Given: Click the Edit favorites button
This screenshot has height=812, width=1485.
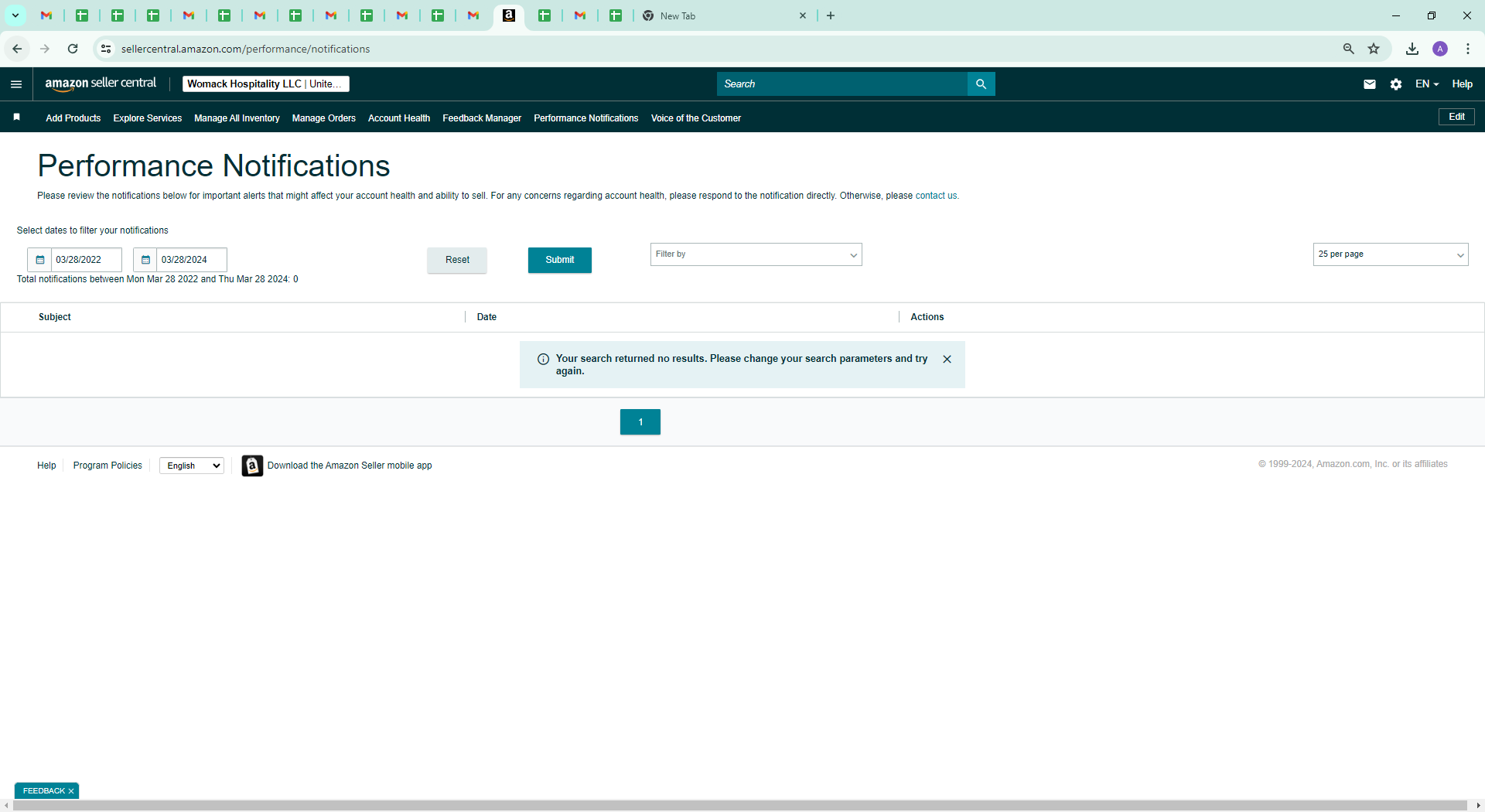Looking at the screenshot, I should 1457,117.
